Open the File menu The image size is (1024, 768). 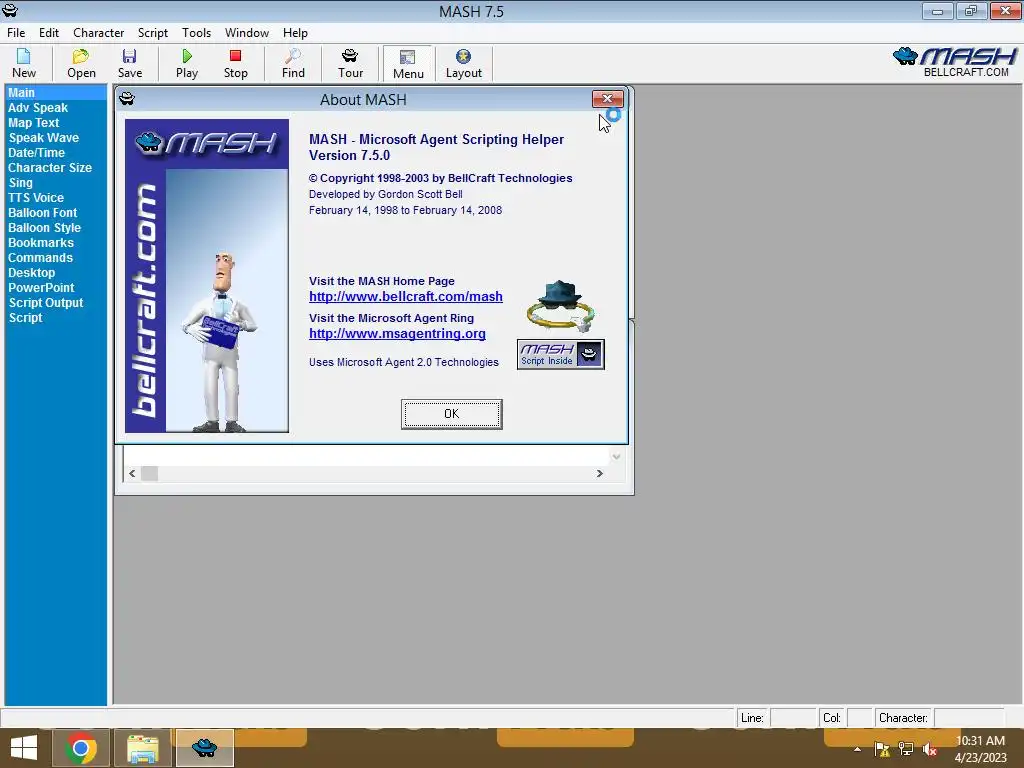[16, 33]
